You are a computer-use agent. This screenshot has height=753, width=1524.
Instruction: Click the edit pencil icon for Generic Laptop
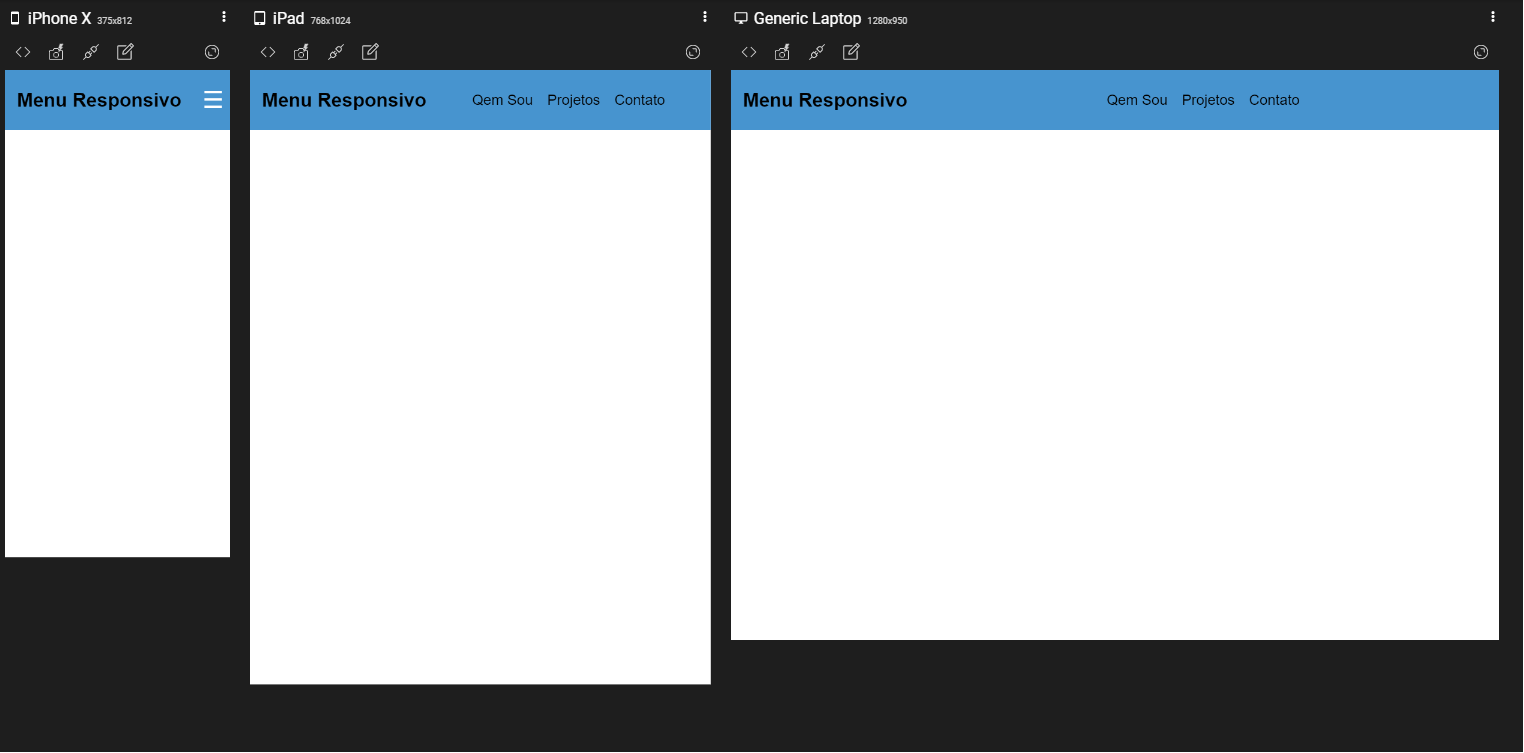[x=851, y=52]
